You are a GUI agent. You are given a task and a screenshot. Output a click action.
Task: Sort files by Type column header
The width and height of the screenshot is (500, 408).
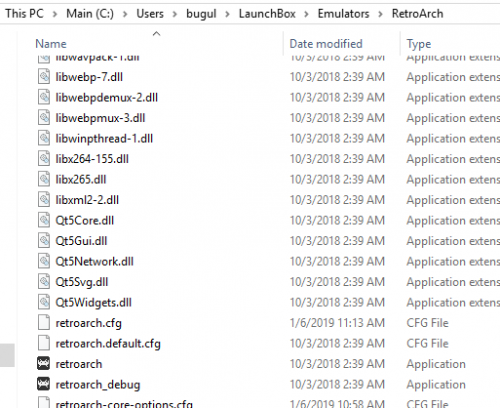click(x=419, y=44)
